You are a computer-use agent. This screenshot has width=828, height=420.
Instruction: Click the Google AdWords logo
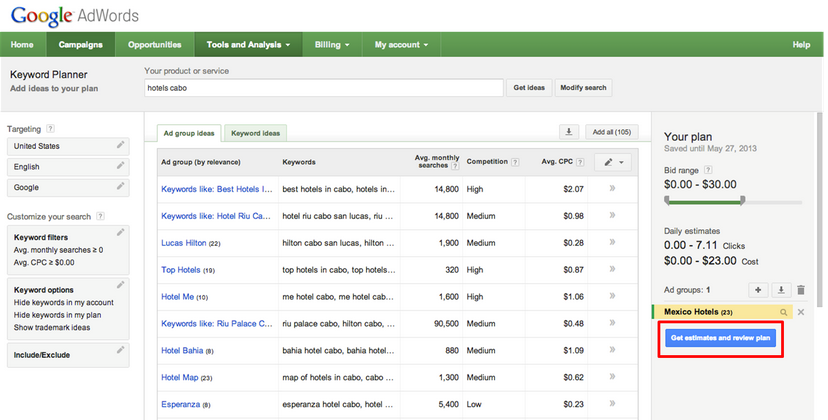pyautogui.click(x=74, y=16)
